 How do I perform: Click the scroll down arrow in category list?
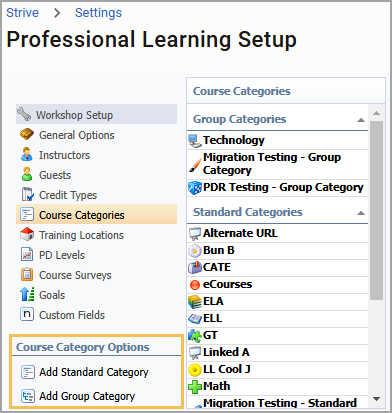[376, 399]
